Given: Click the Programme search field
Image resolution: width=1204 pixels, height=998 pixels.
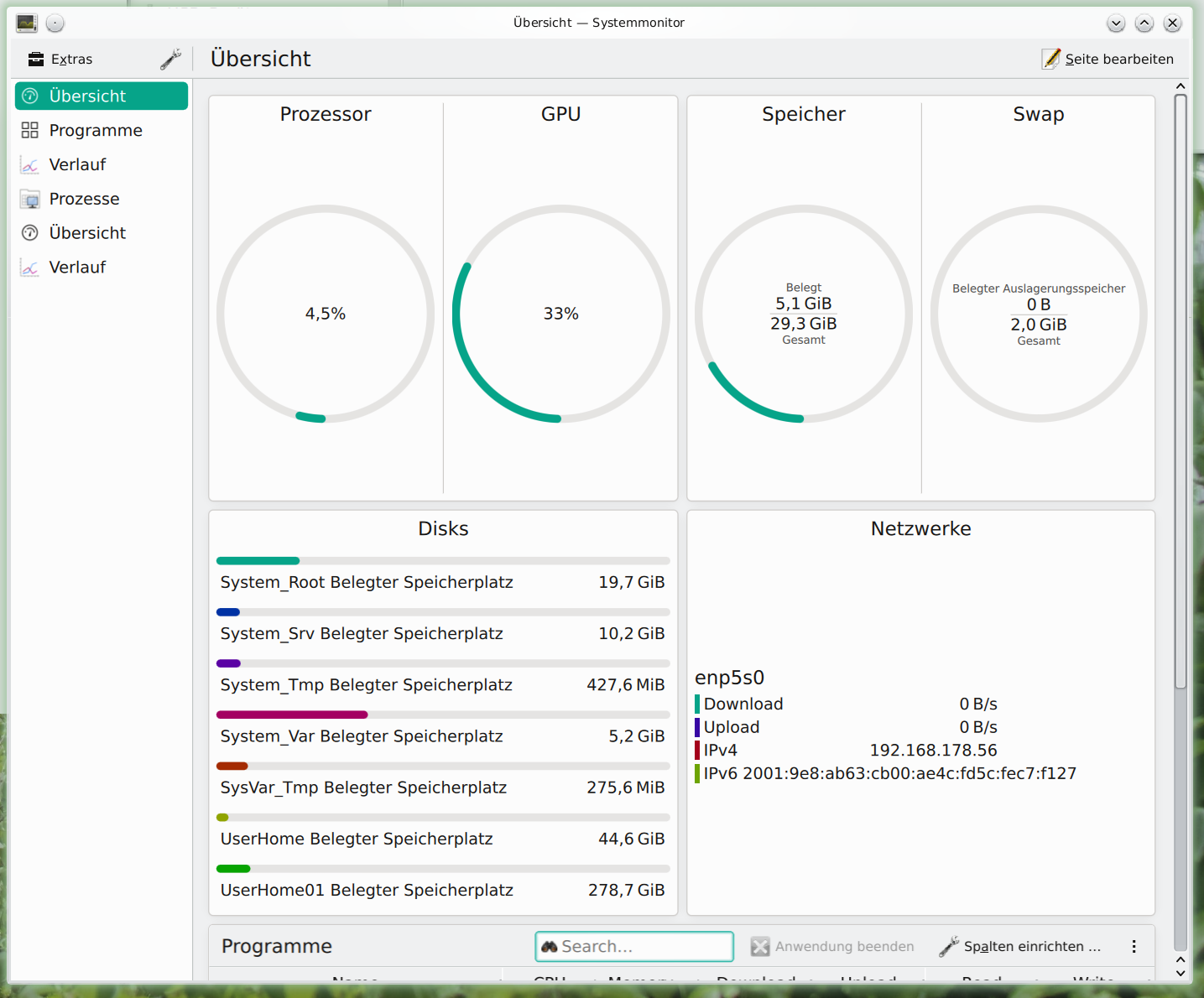Looking at the screenshot, I should point(634,947).
